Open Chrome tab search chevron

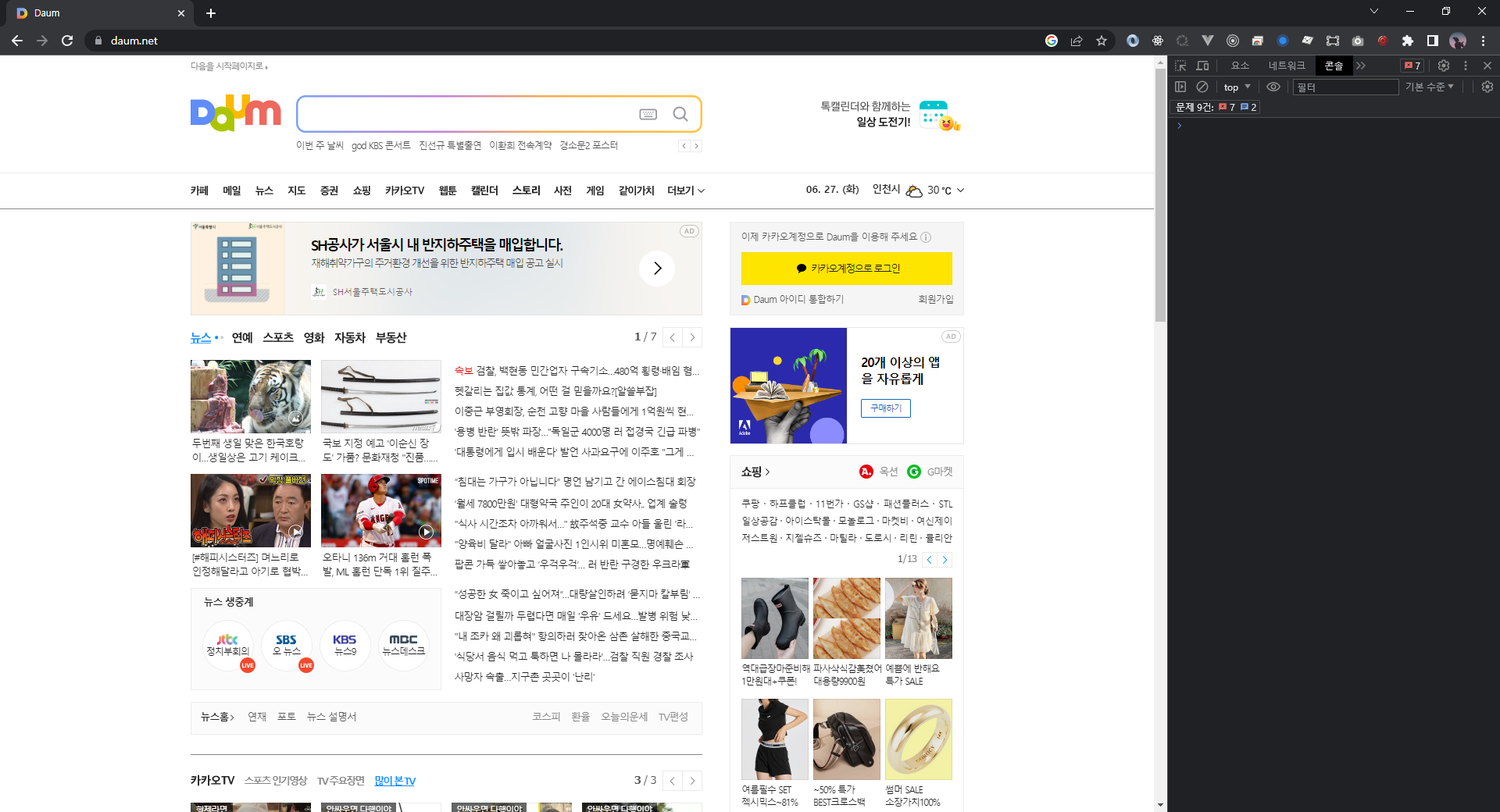click(x=1374, y=11)
